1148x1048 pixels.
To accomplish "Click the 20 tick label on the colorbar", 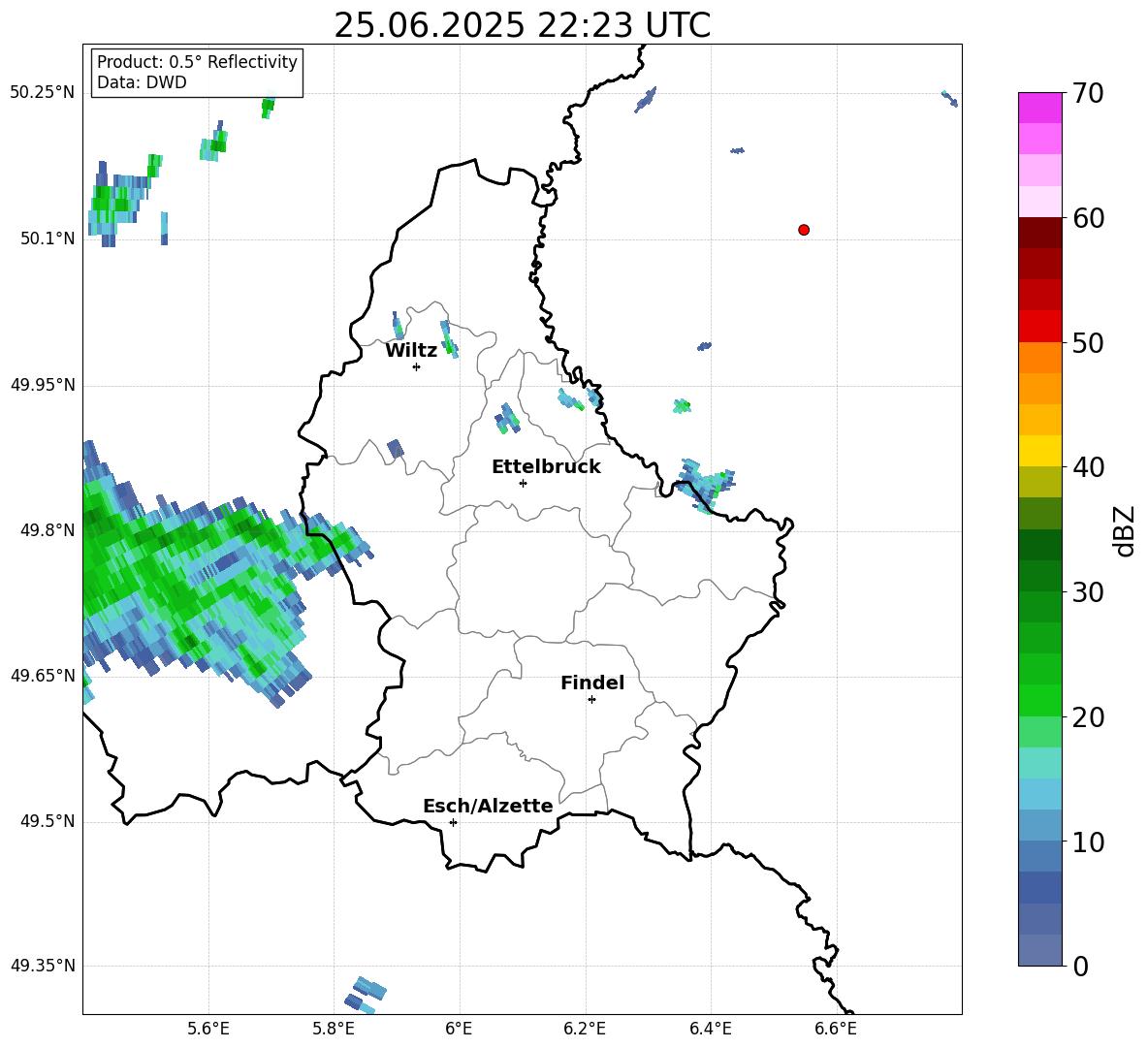I will tap(1088, 717).
